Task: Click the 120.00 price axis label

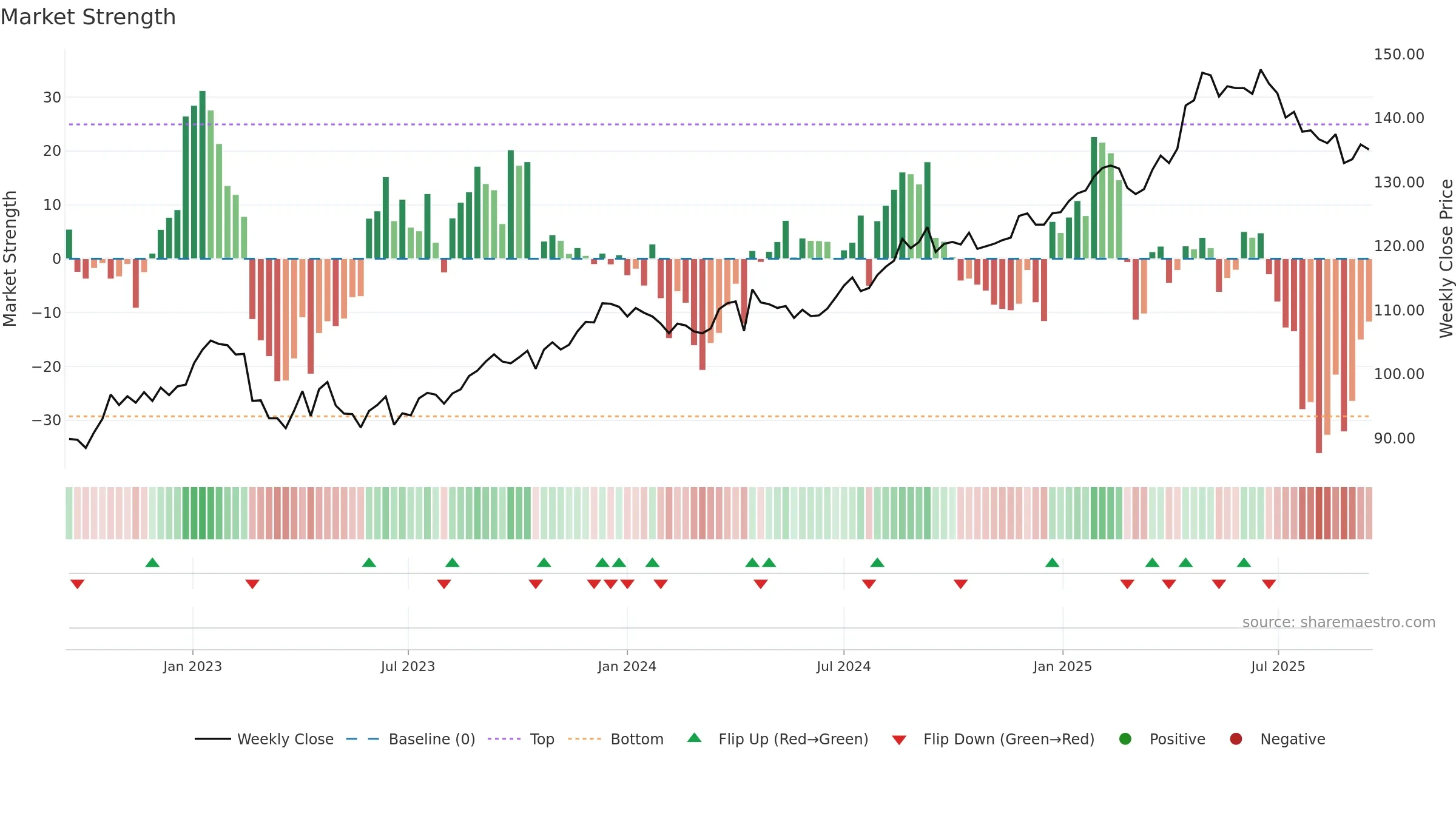Action: (1399, 246)
